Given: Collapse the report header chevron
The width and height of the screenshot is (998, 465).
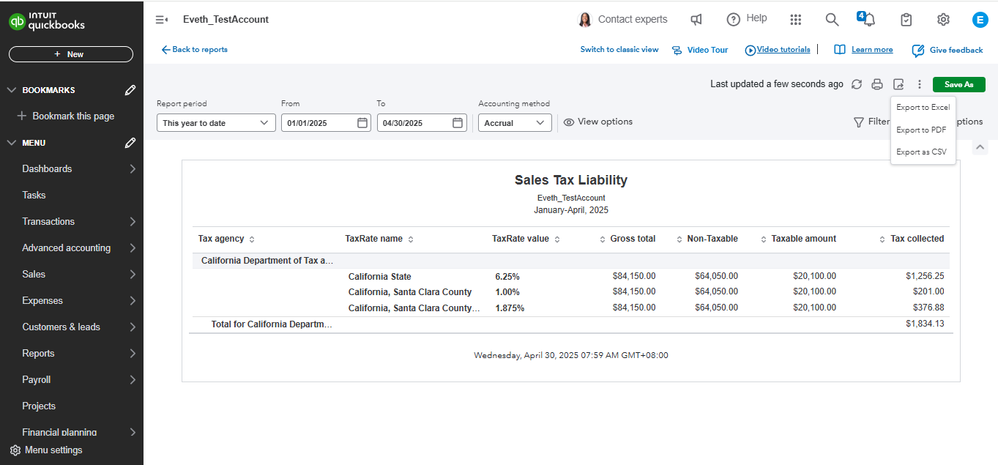Looking at the screenshot, I should point(980,147).
